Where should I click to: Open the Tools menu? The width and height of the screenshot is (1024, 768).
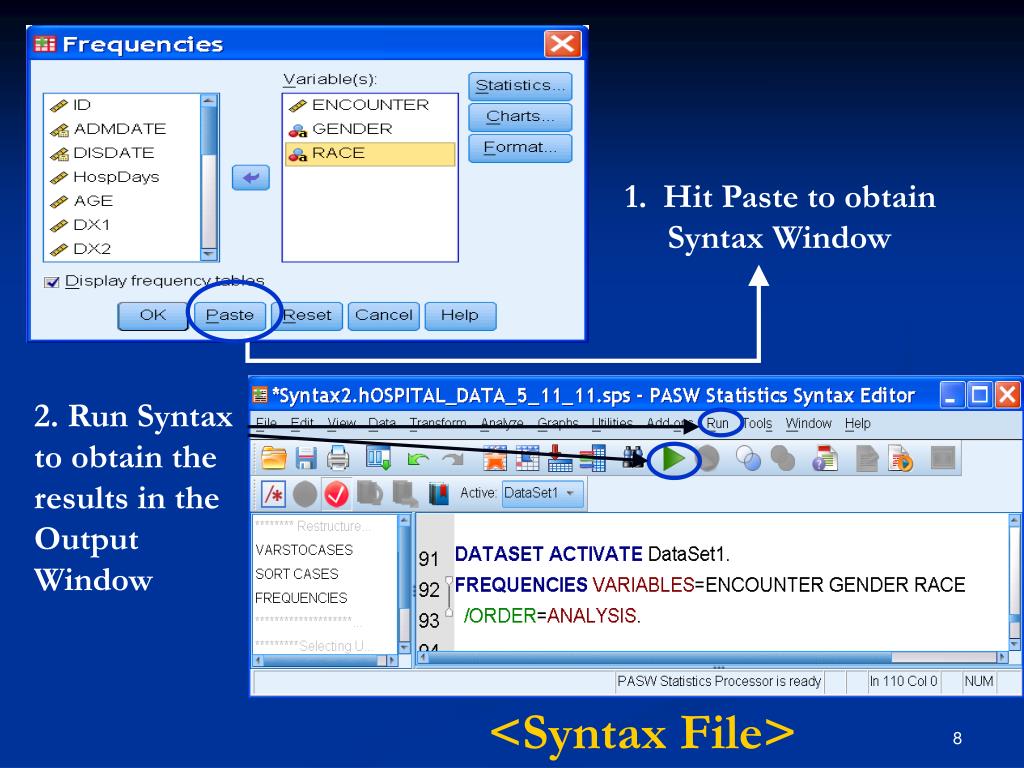pos(758,423)
